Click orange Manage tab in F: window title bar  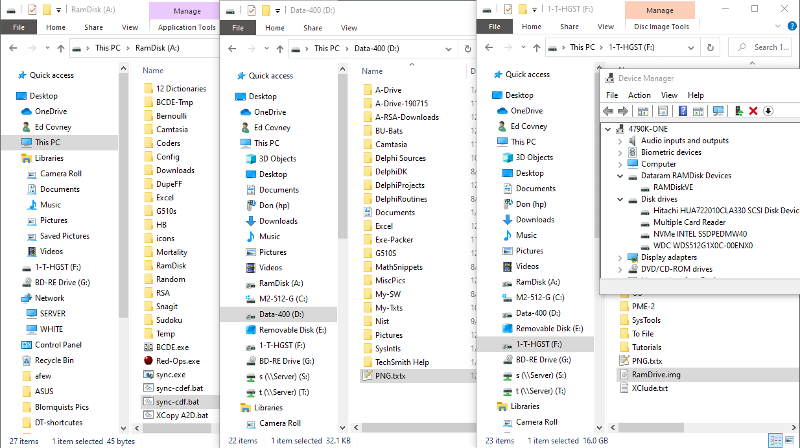[660, 10]
